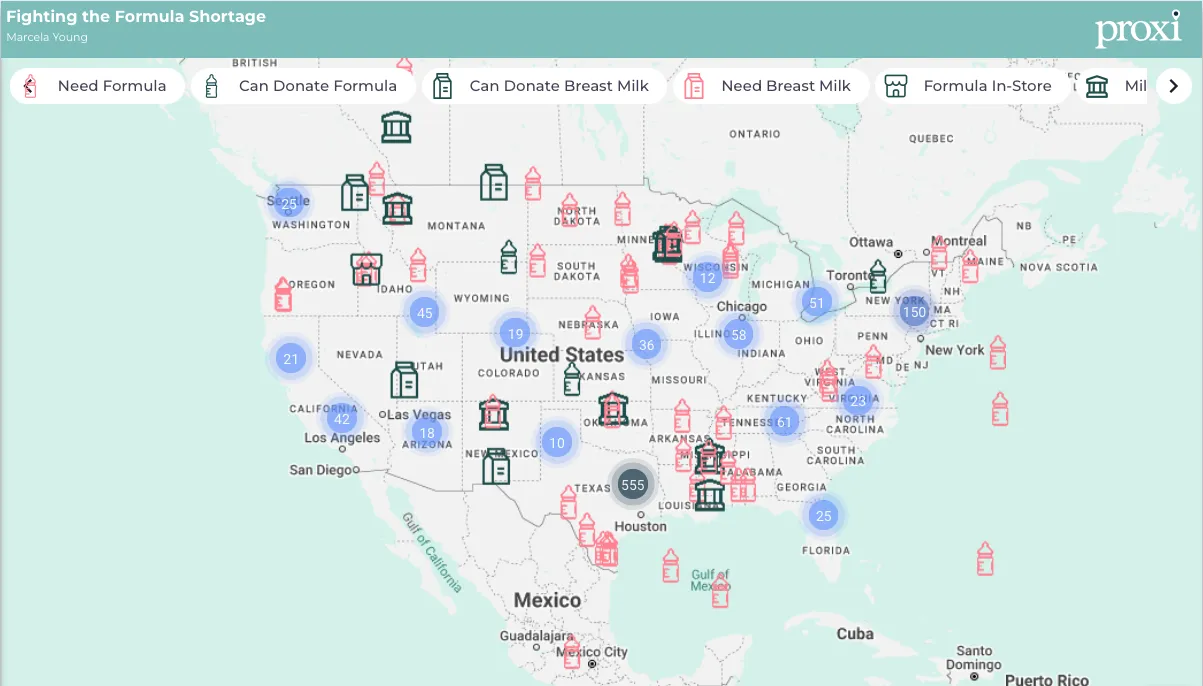Select the milk bank marker in Louisiana

pyautogui.click(x=710, y=497)
